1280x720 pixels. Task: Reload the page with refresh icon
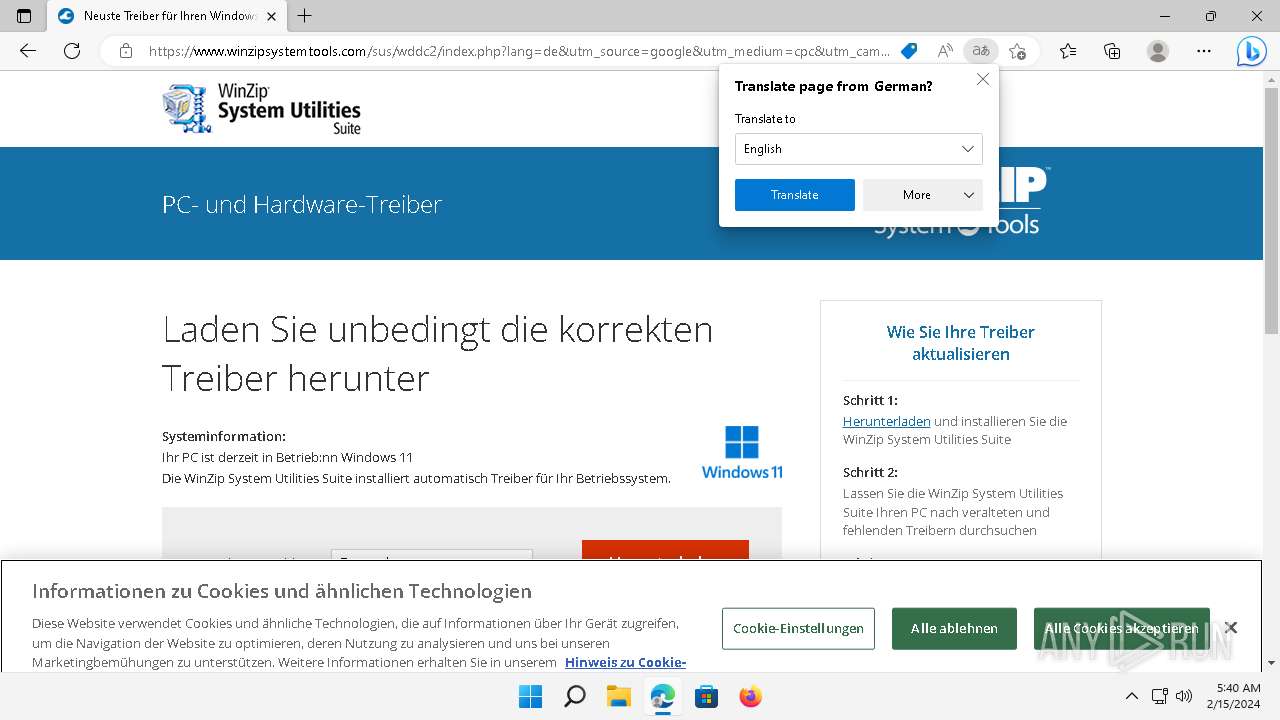tap(72, 51)
